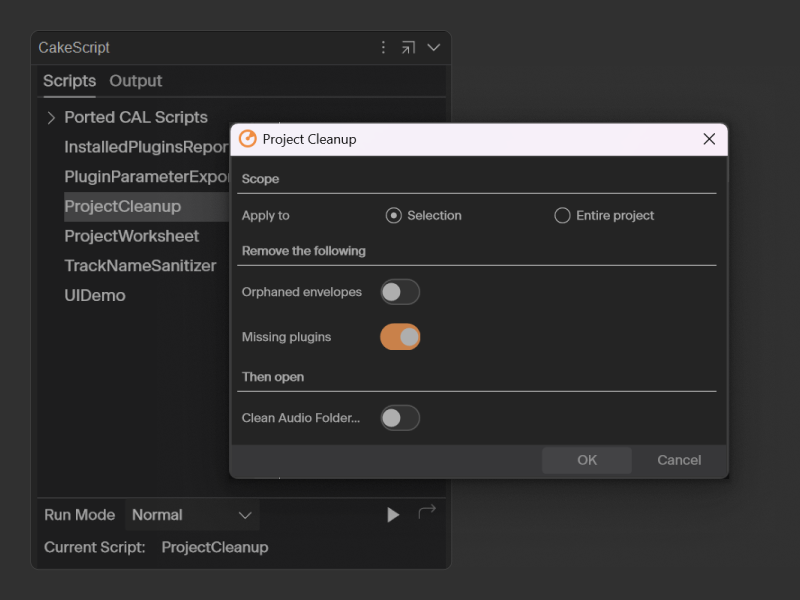Turn off the Missing plugins switch

tap(400, 337)
